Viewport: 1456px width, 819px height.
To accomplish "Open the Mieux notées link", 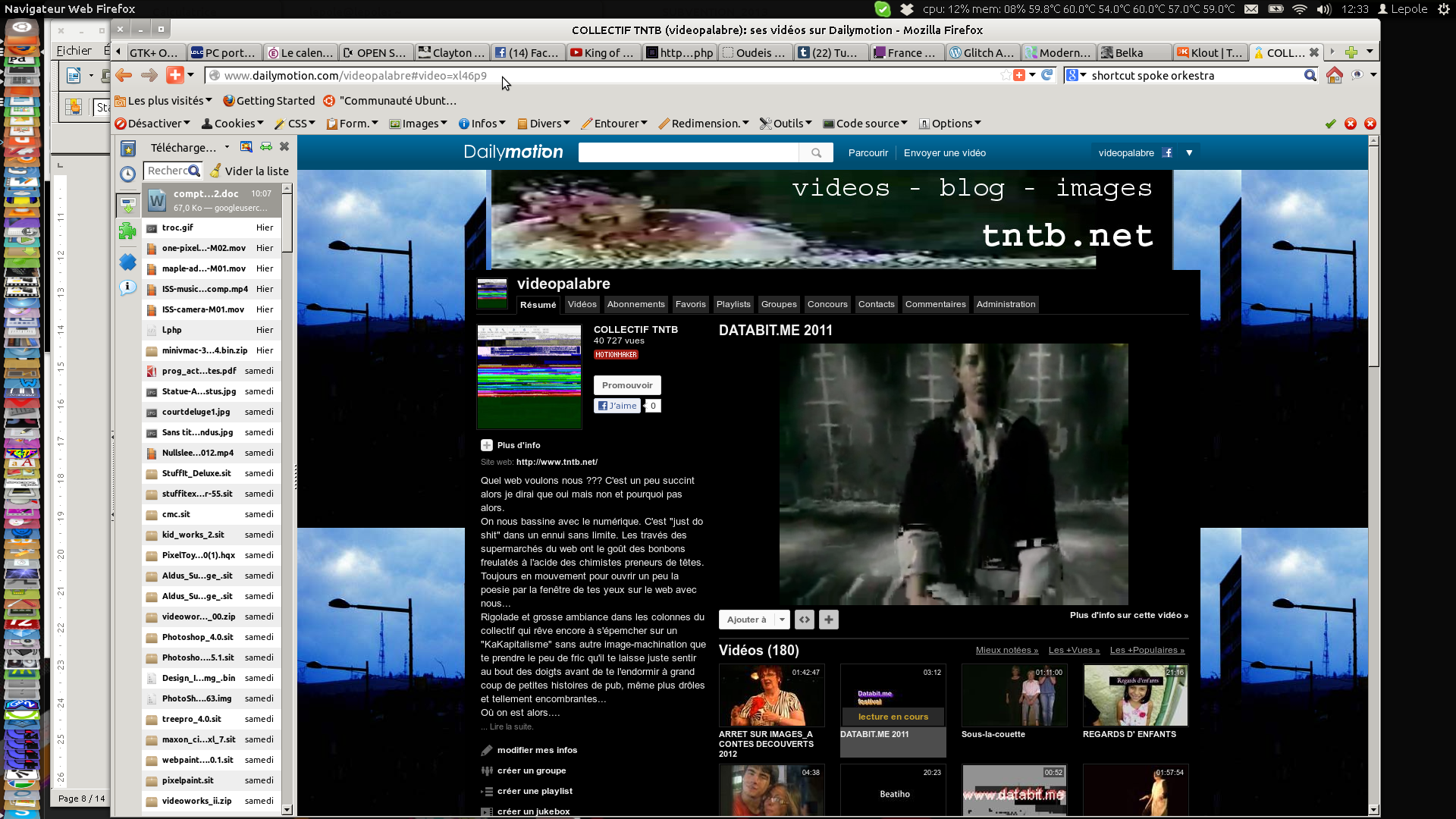I will point(1006,650).
